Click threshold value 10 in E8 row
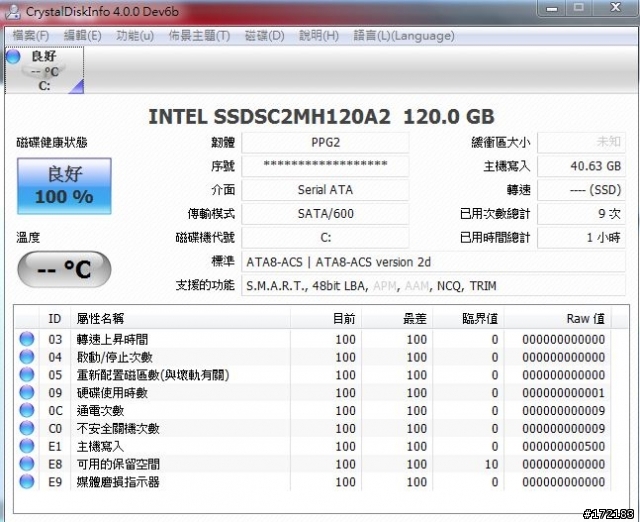 point(491,464)
